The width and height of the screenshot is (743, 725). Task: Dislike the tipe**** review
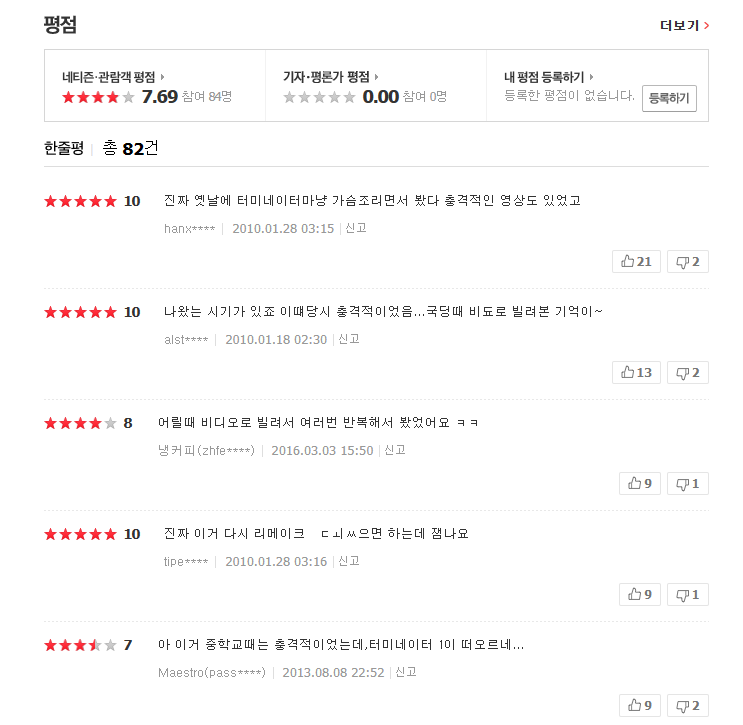coord(688,594)
